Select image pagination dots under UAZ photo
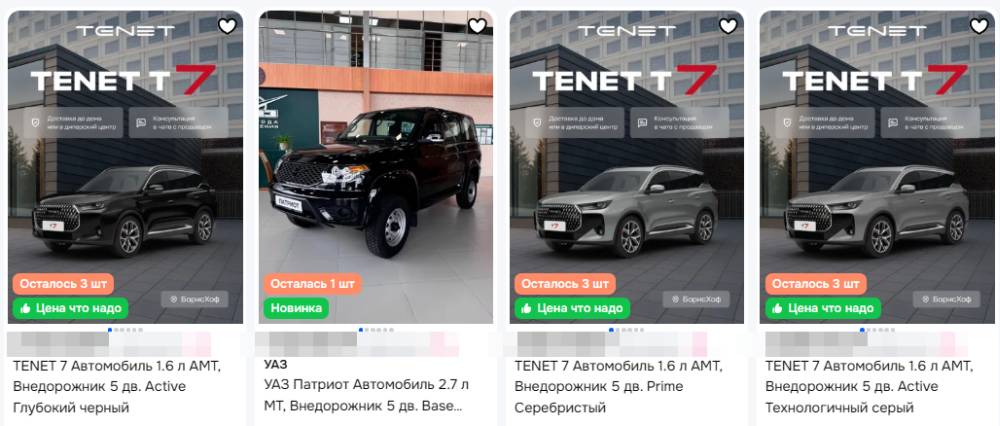1000x426 pixels. tap(376, 330)
